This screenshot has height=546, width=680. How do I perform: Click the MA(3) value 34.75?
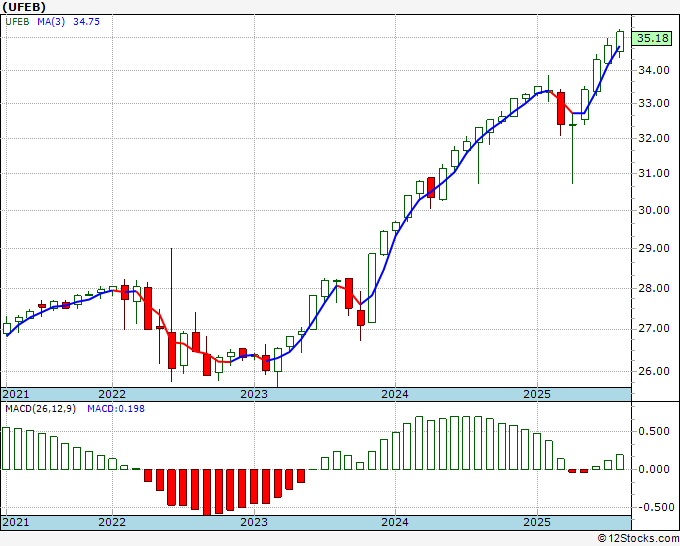point(86,22)
